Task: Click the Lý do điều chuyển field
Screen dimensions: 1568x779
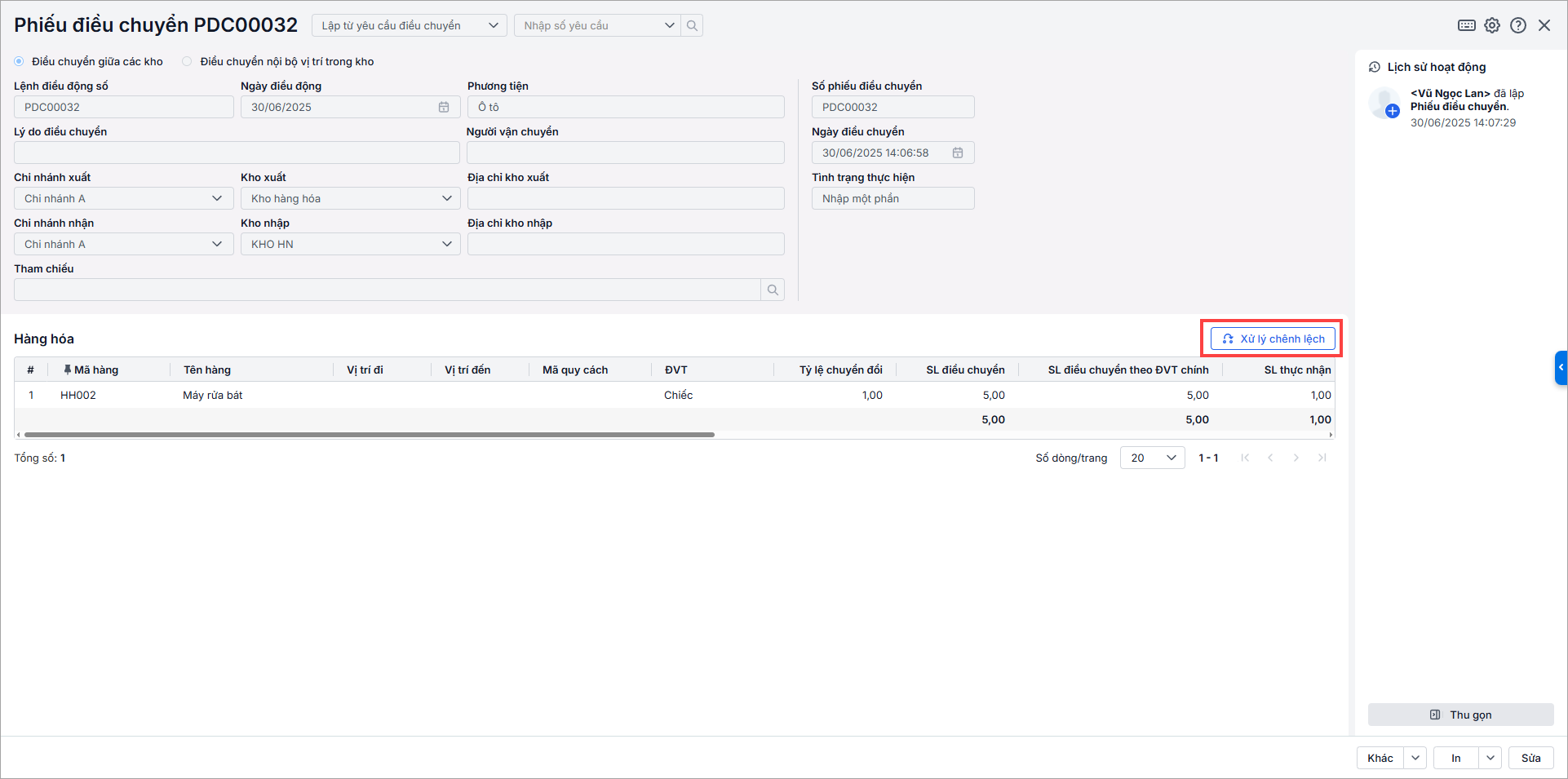Action: pyautogui.click(x=237, y=153)
